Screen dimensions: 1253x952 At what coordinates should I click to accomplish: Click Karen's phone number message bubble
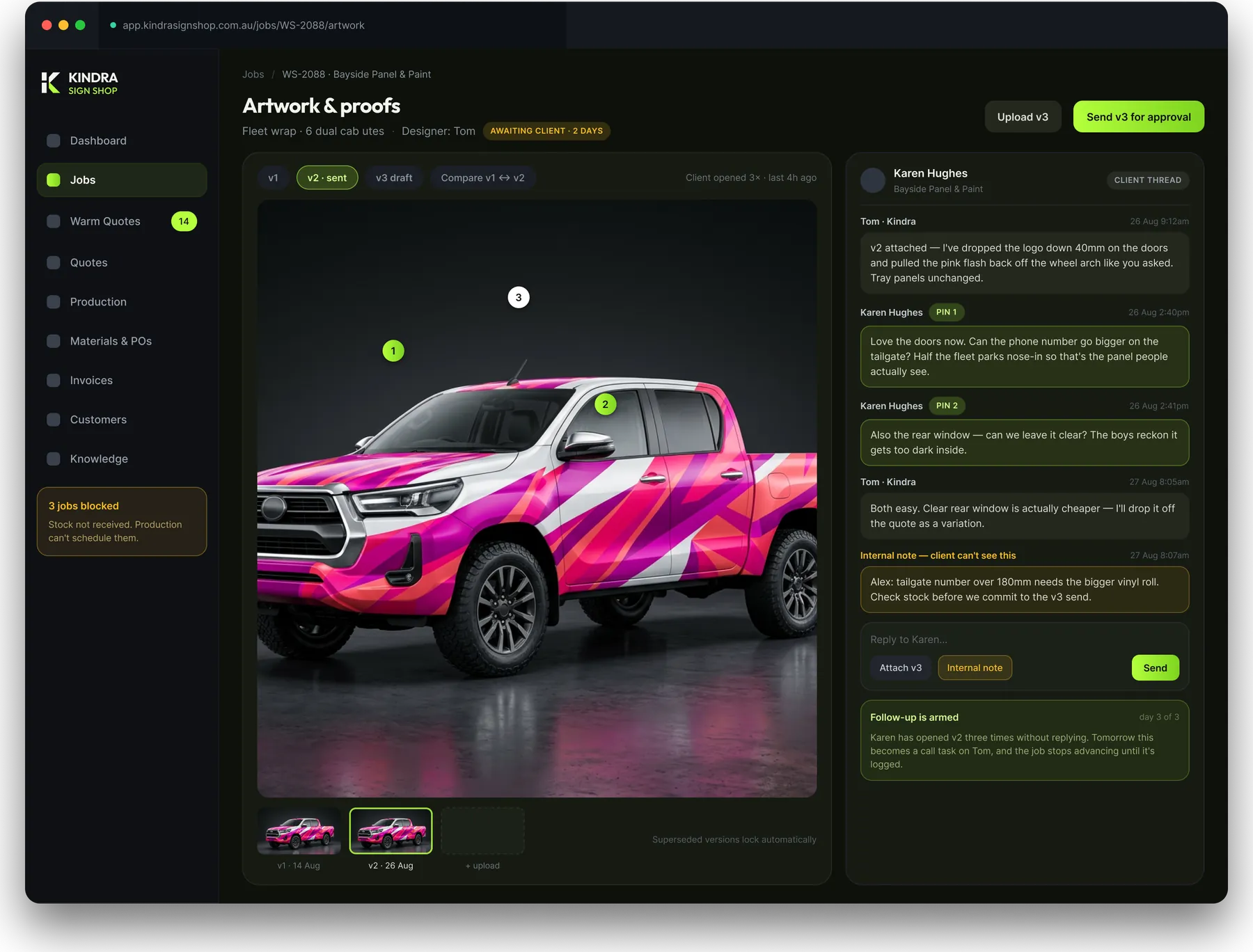(x=1025, y=356)
